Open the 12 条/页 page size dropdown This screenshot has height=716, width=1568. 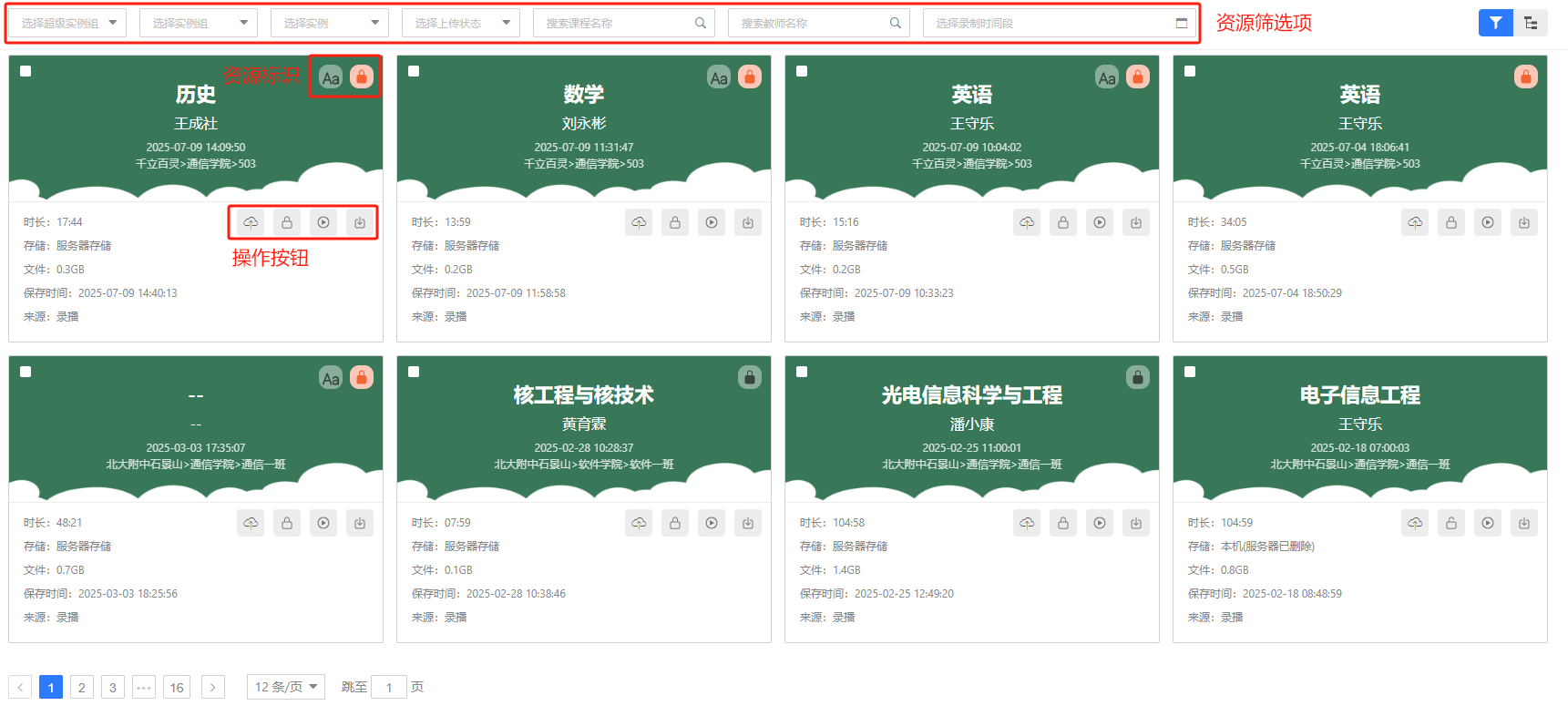click(x=286, y=687)
